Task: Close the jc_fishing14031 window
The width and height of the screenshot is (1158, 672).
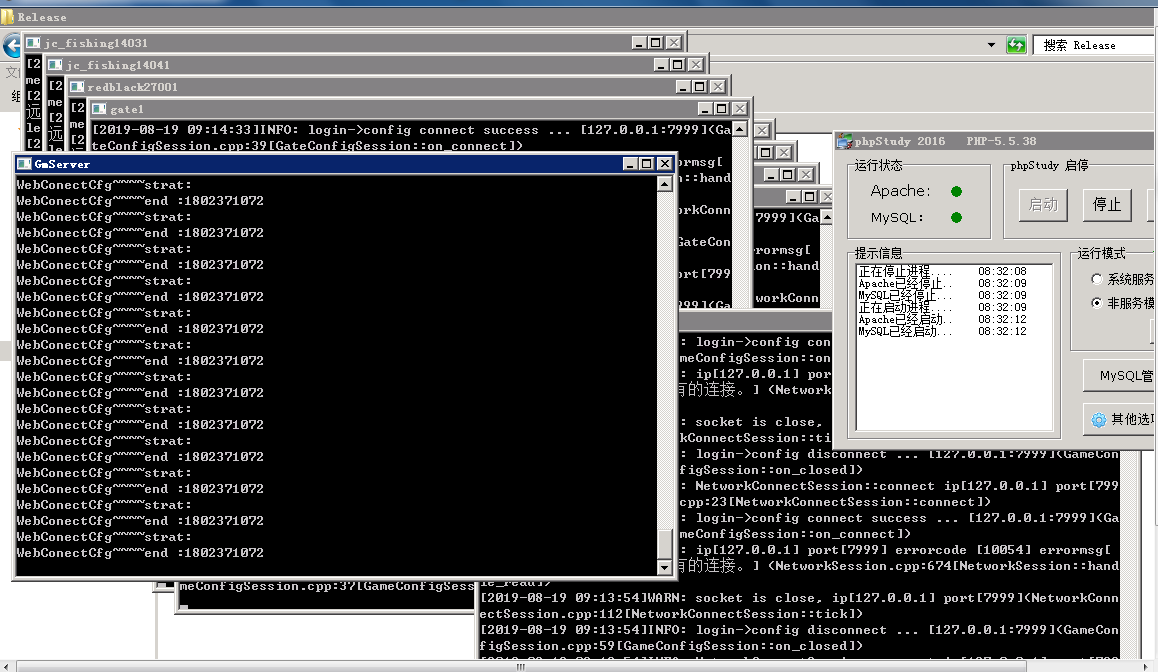Action: [x=674, y=43]
